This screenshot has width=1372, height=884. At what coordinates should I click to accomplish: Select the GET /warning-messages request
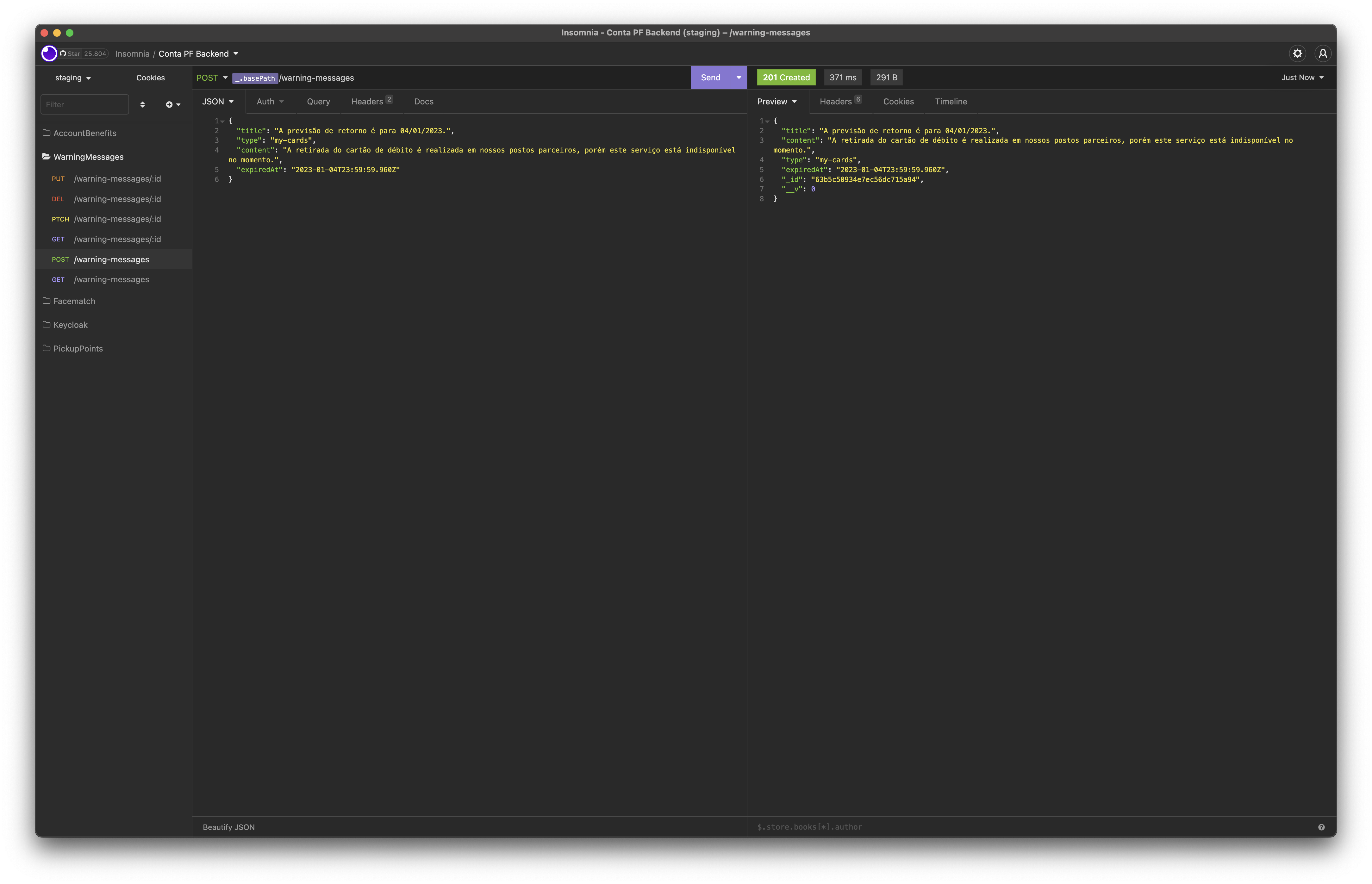pos(114,280)
